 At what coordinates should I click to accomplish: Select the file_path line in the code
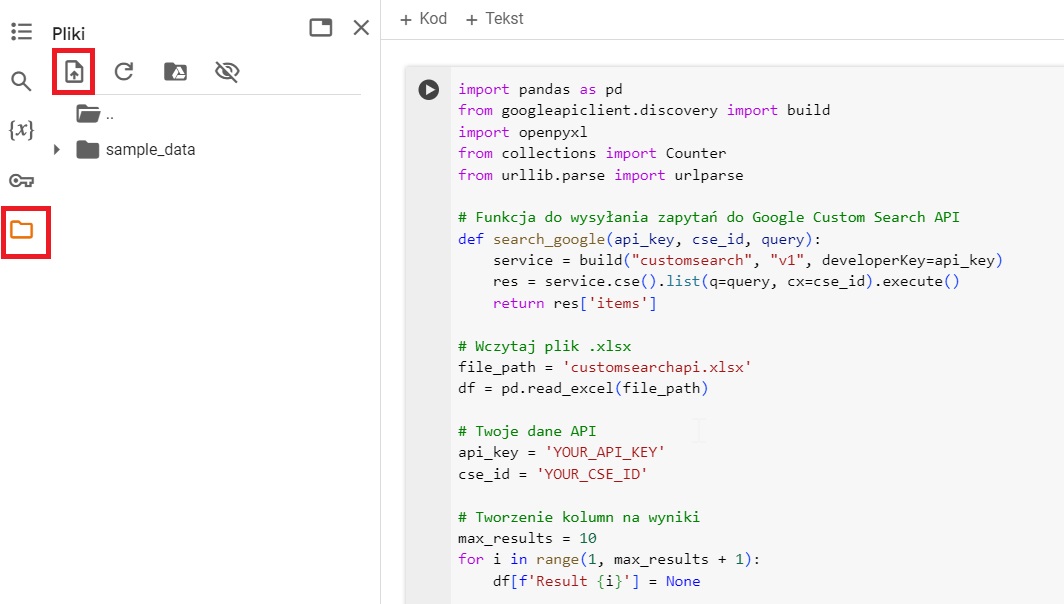coord(610,367)
